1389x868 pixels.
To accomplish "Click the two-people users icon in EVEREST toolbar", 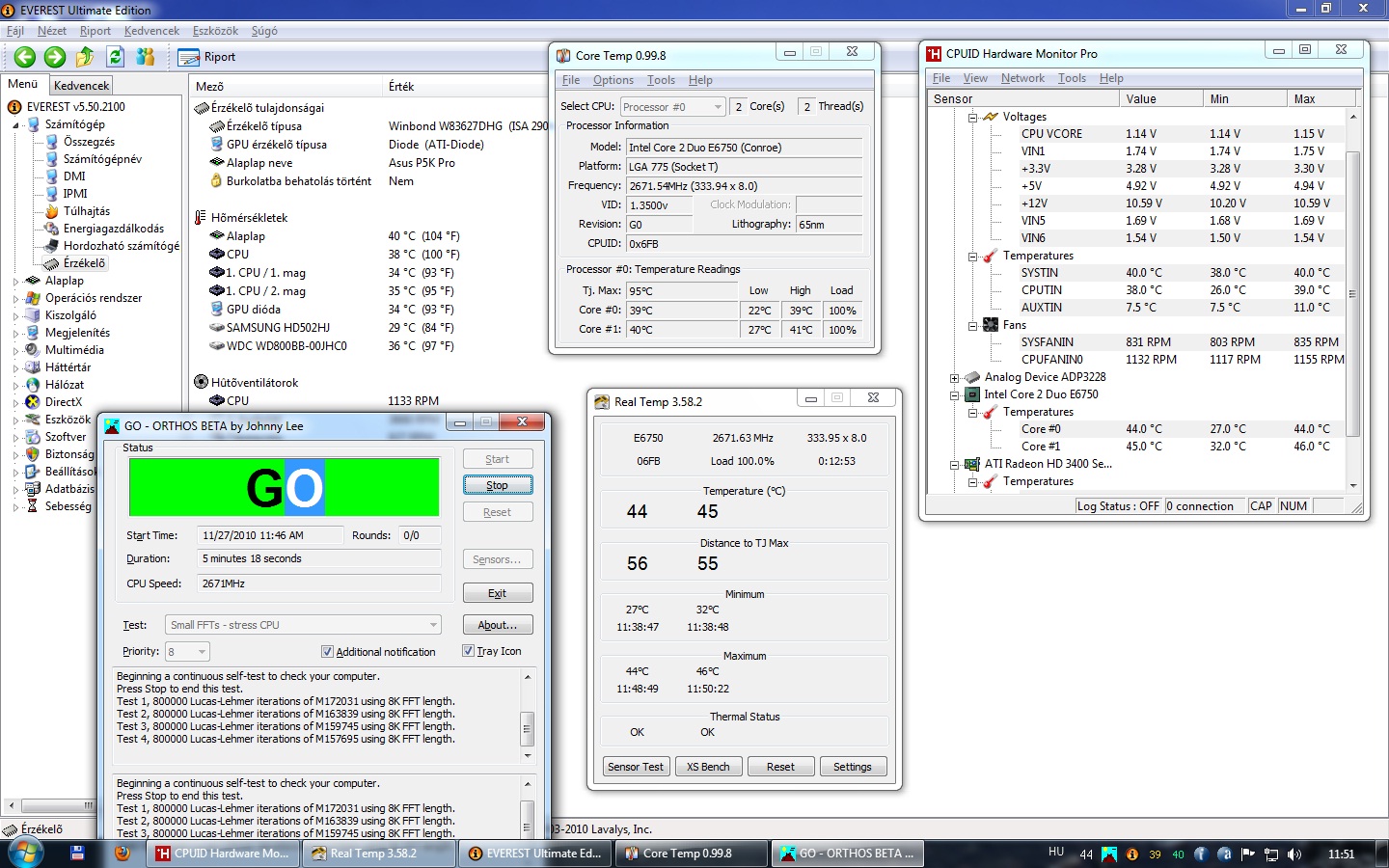I will click(x=146, y=57).
